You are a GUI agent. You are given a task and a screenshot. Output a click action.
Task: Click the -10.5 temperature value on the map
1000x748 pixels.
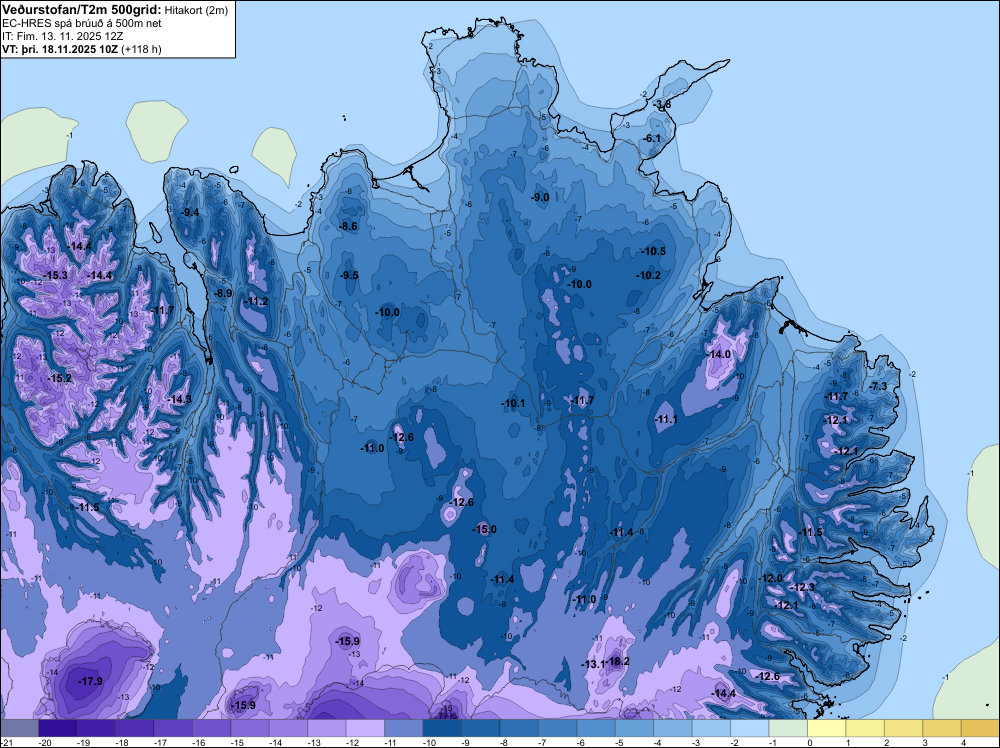point(653,251)
